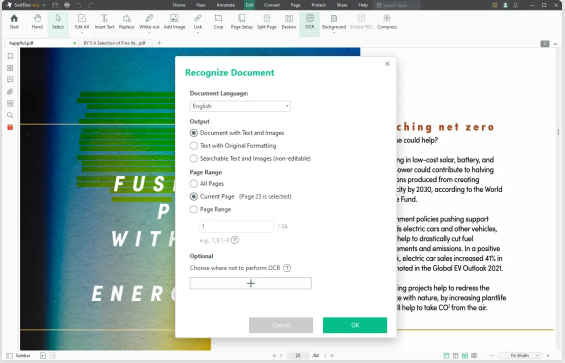The width and height of the screenshot is (565, 363).
Task: Open the search icon in left sidebar
Action: coord(10,115)
